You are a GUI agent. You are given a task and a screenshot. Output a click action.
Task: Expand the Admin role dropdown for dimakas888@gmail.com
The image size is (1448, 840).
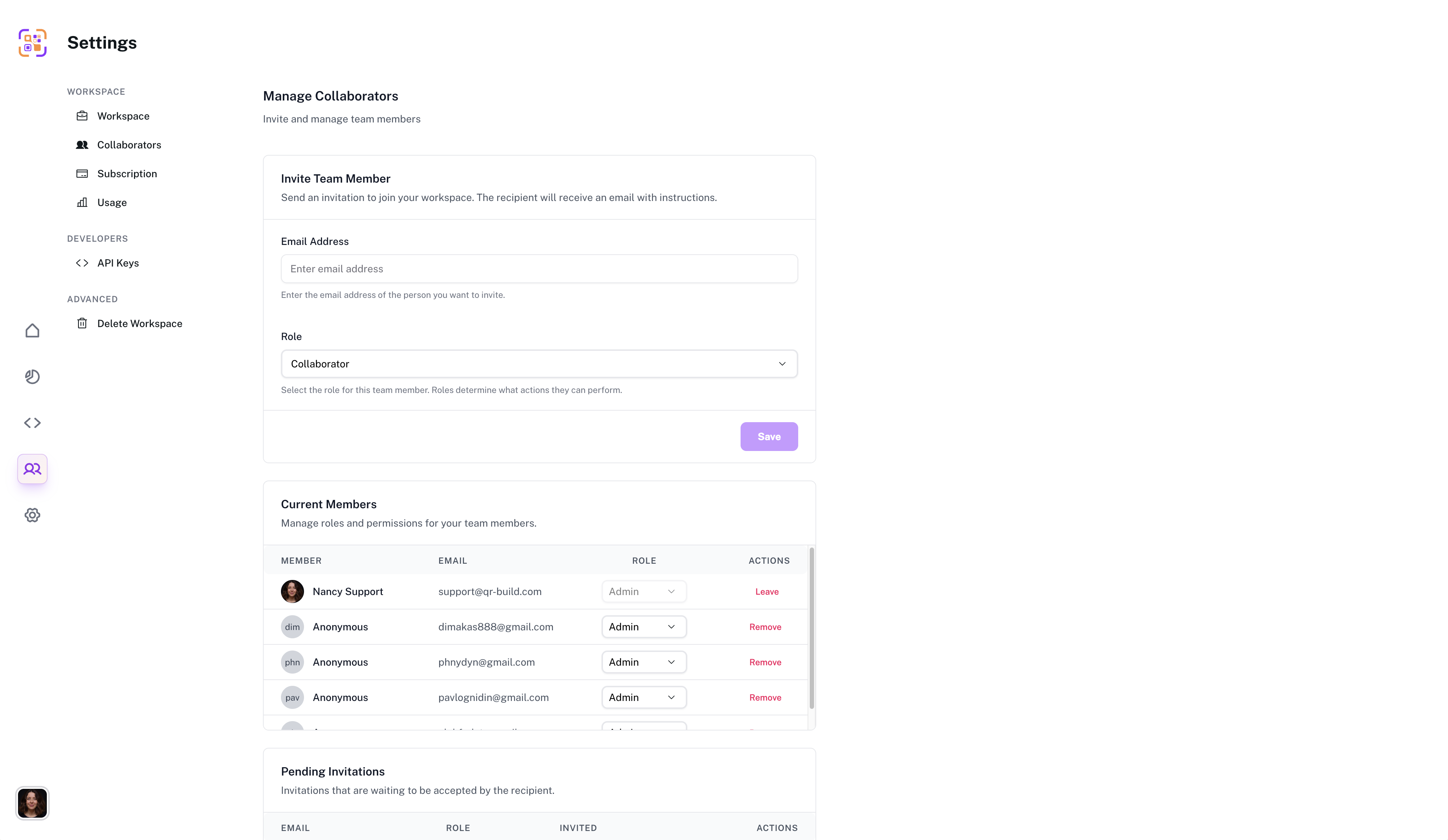click(644, 626)
